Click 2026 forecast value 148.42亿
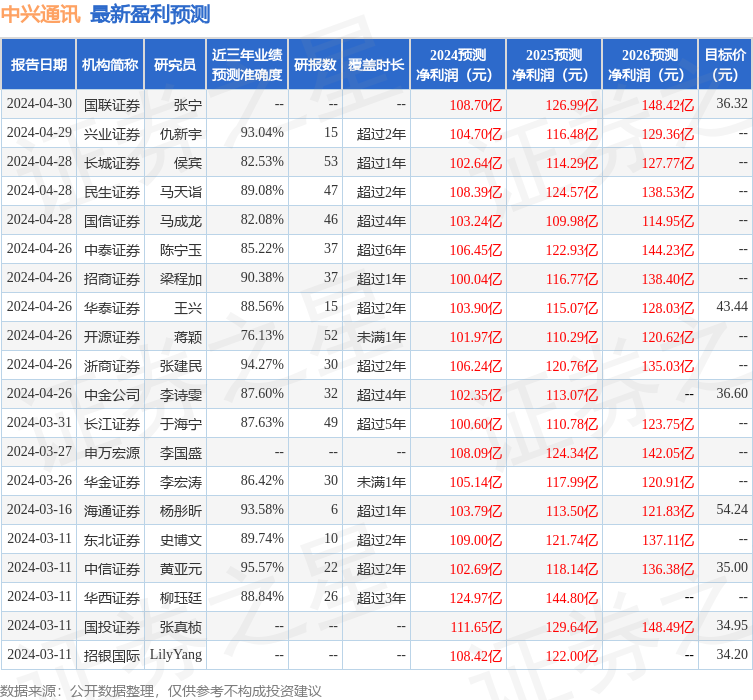This screenshot has width=753, height=700. [668, 105]
